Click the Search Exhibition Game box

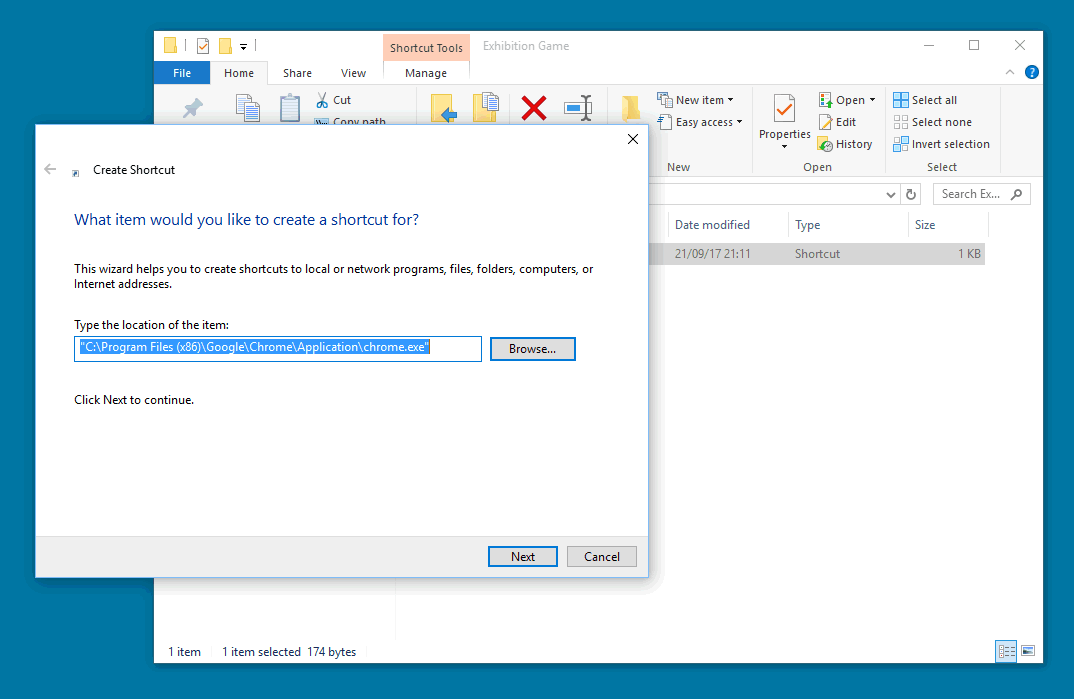tap(982, 194)
